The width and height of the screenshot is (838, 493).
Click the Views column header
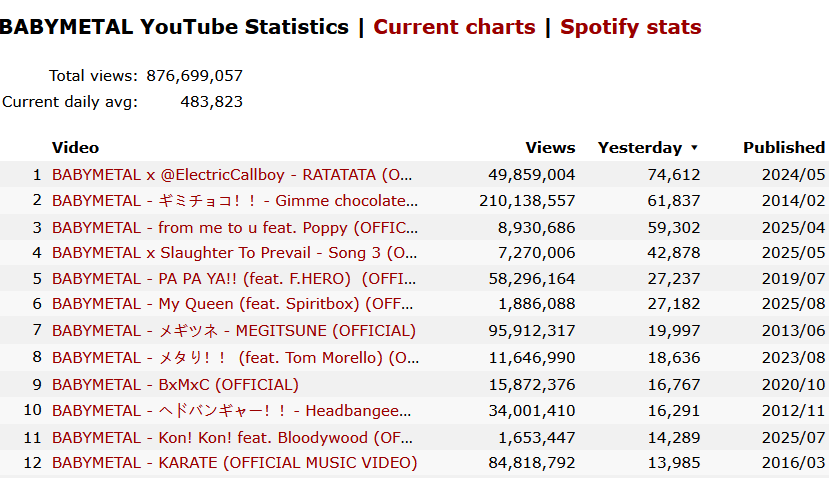tap(550, 147)
